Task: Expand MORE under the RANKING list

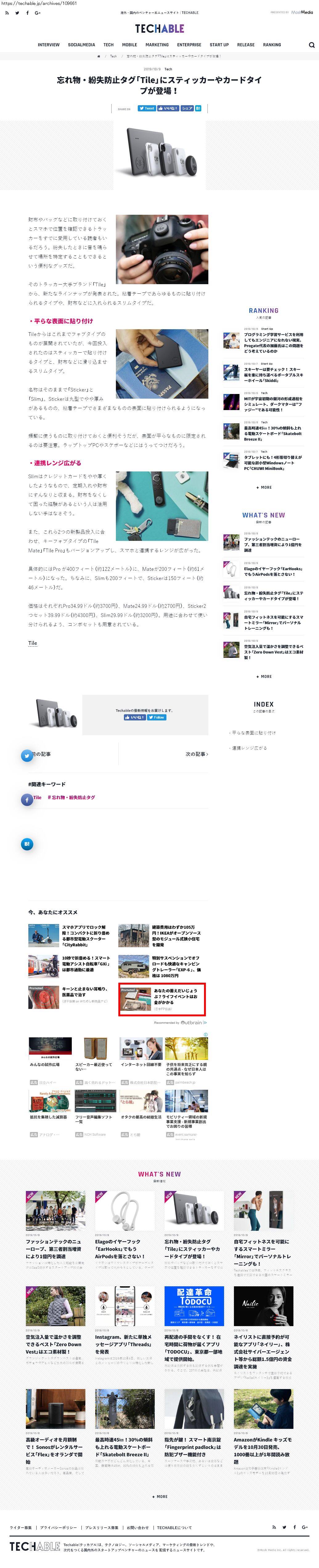Action: (264, 487)
